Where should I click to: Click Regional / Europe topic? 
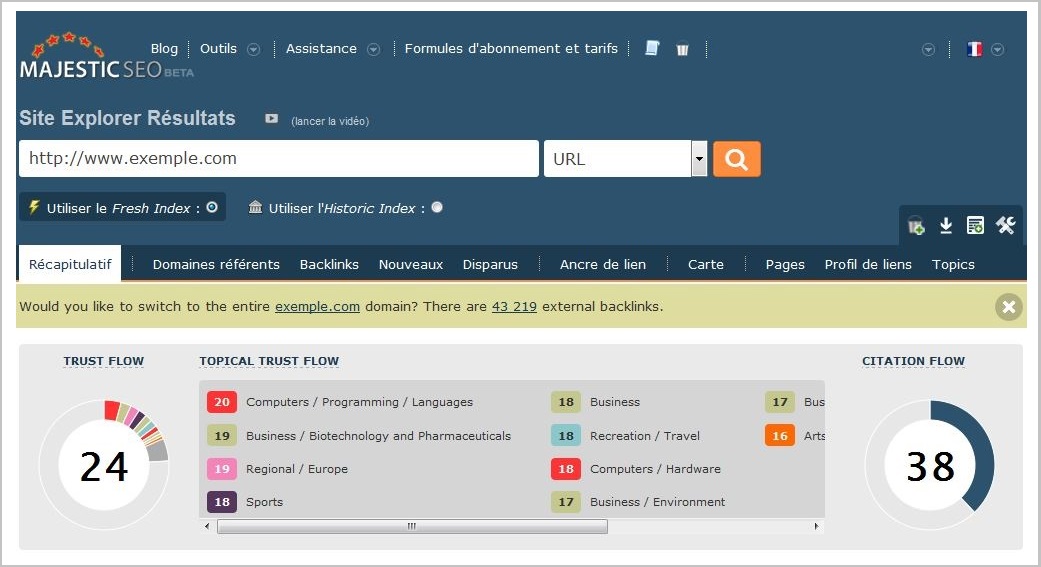[x=297, y=469]
